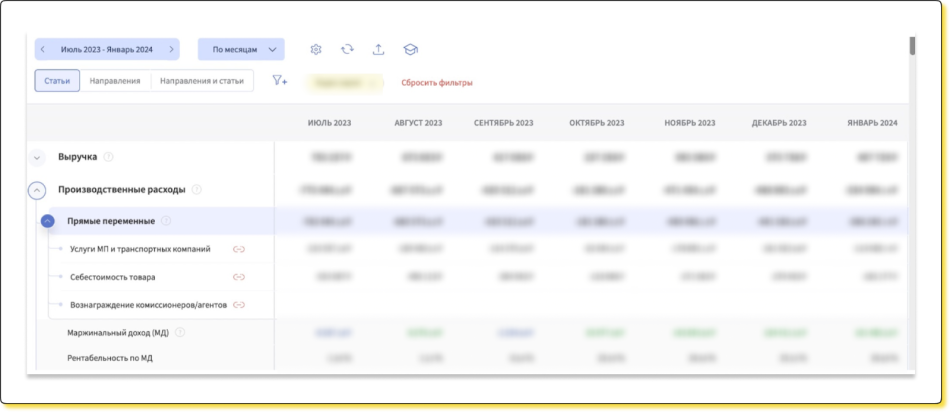This screenshot has width=950, height=412.
Task: Collapse the Производственные расходы section
Action: [x=37, y=189]
